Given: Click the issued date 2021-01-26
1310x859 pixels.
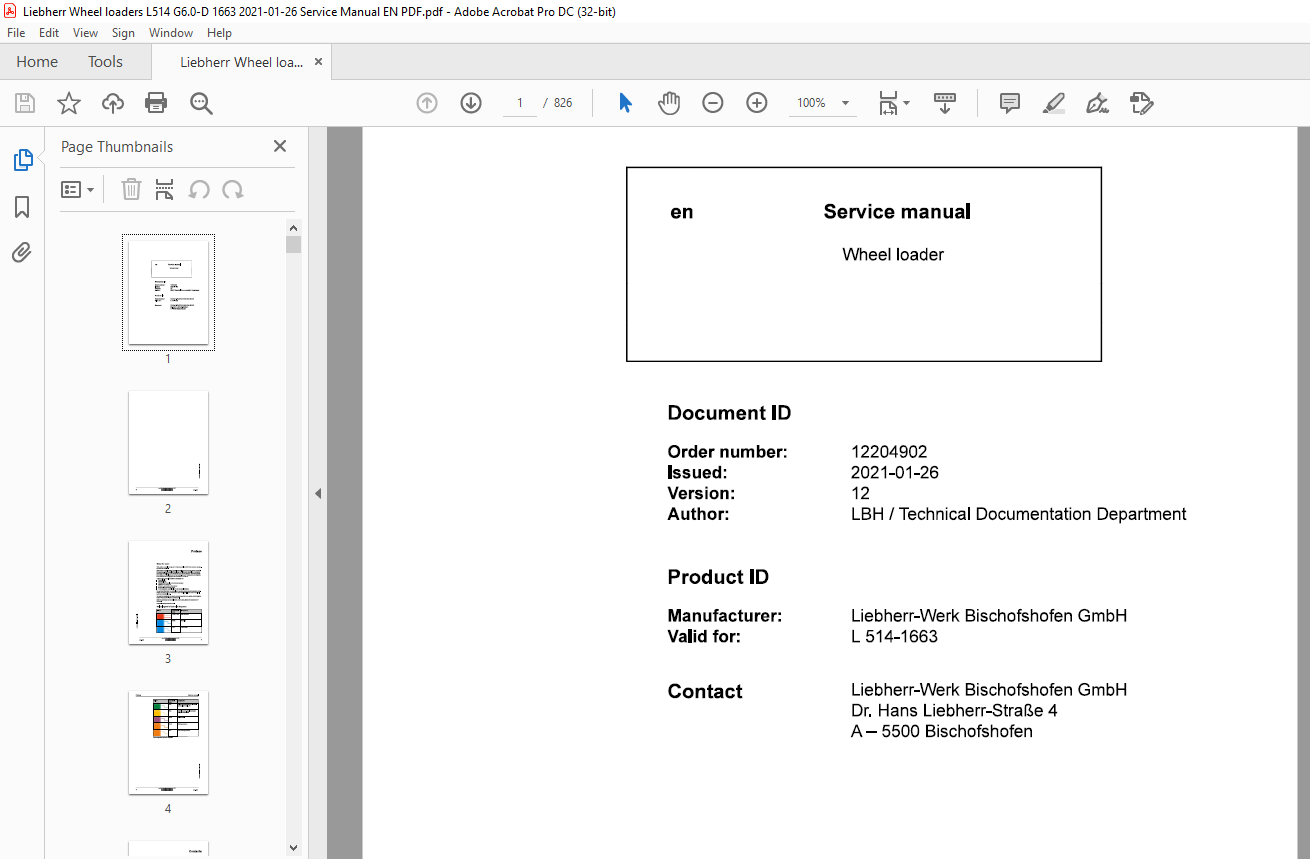Looking at the screenshot, I should click(x=895, y=473).
